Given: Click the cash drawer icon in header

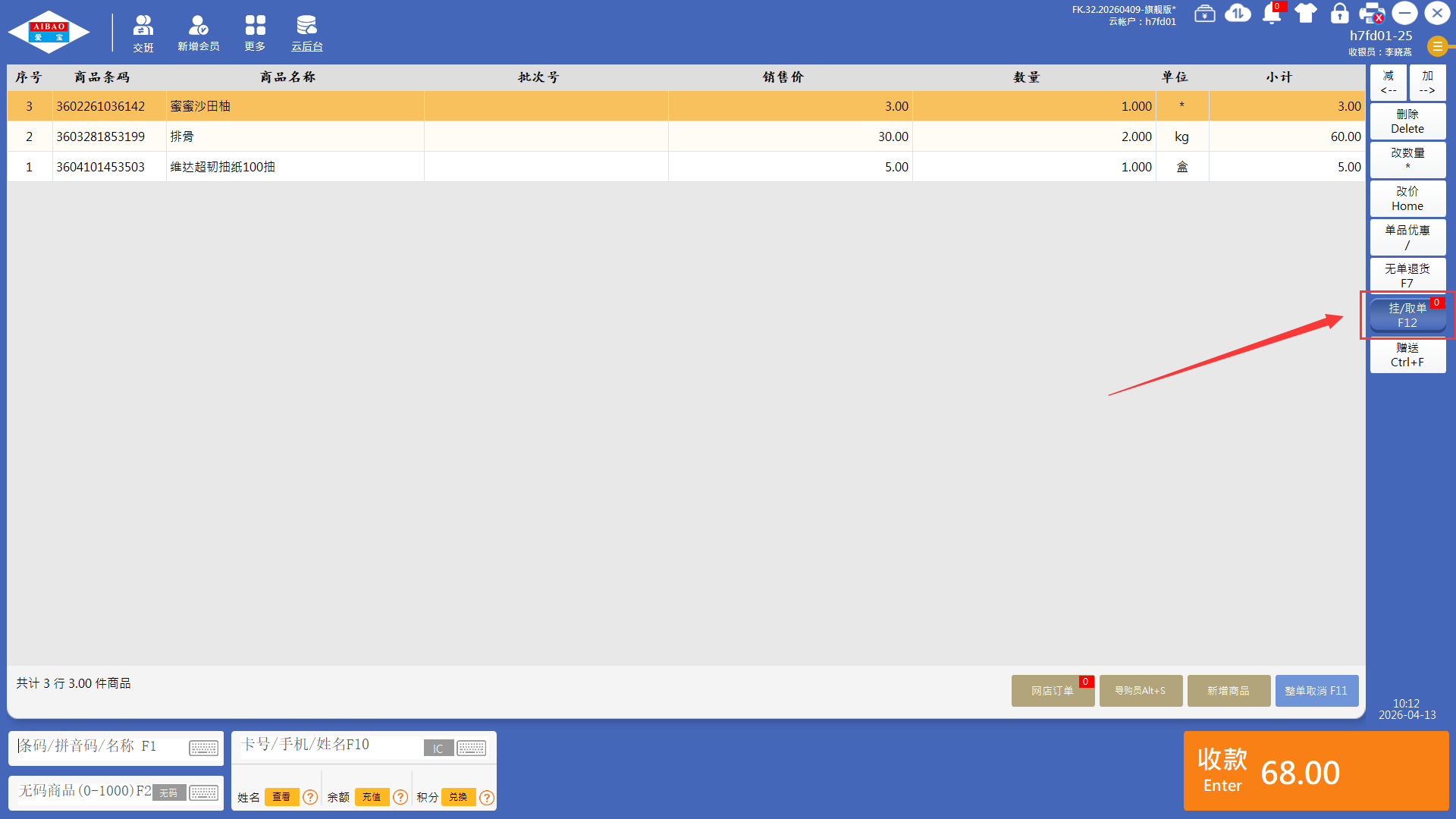Looking at the screenshot, I should (x=1204, y=14).
